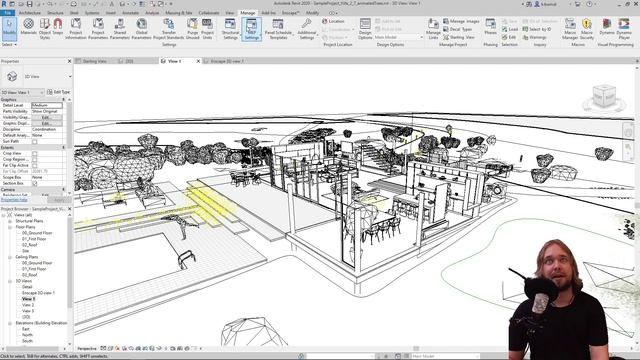Collapse the Ceiling Plans tree node
The image size is (640, 360).
tap(10, 257)
